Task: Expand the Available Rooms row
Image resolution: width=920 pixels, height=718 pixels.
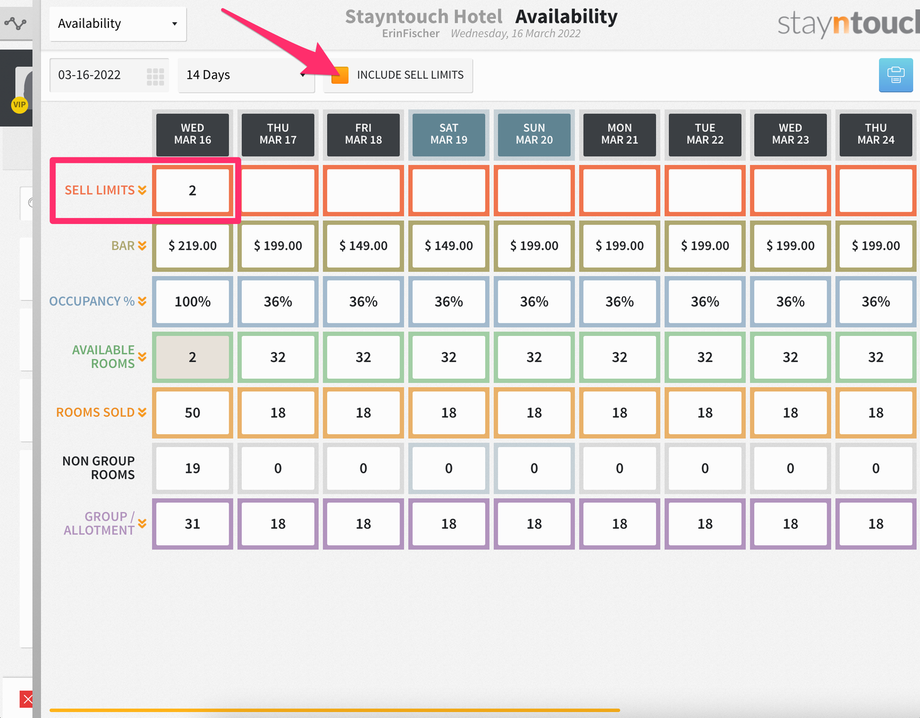Action: [x=142, y=357]
